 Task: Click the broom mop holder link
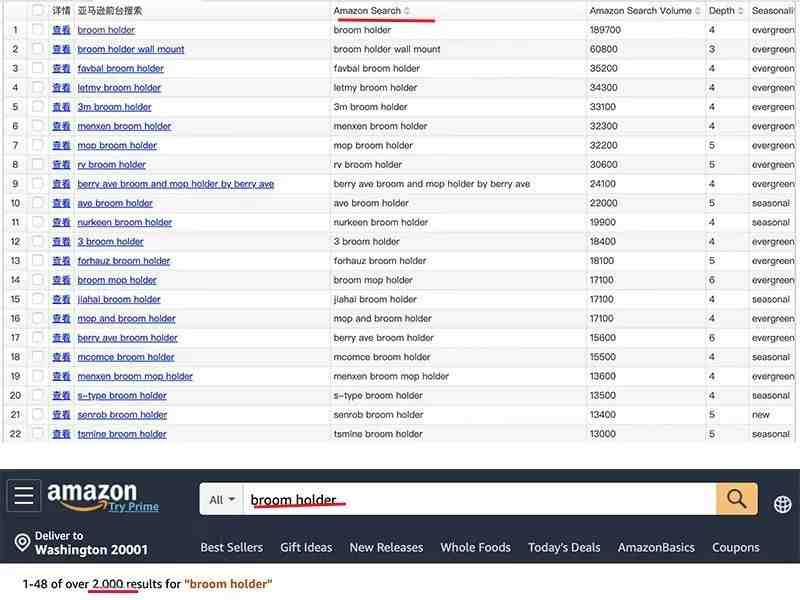[117, 280]
